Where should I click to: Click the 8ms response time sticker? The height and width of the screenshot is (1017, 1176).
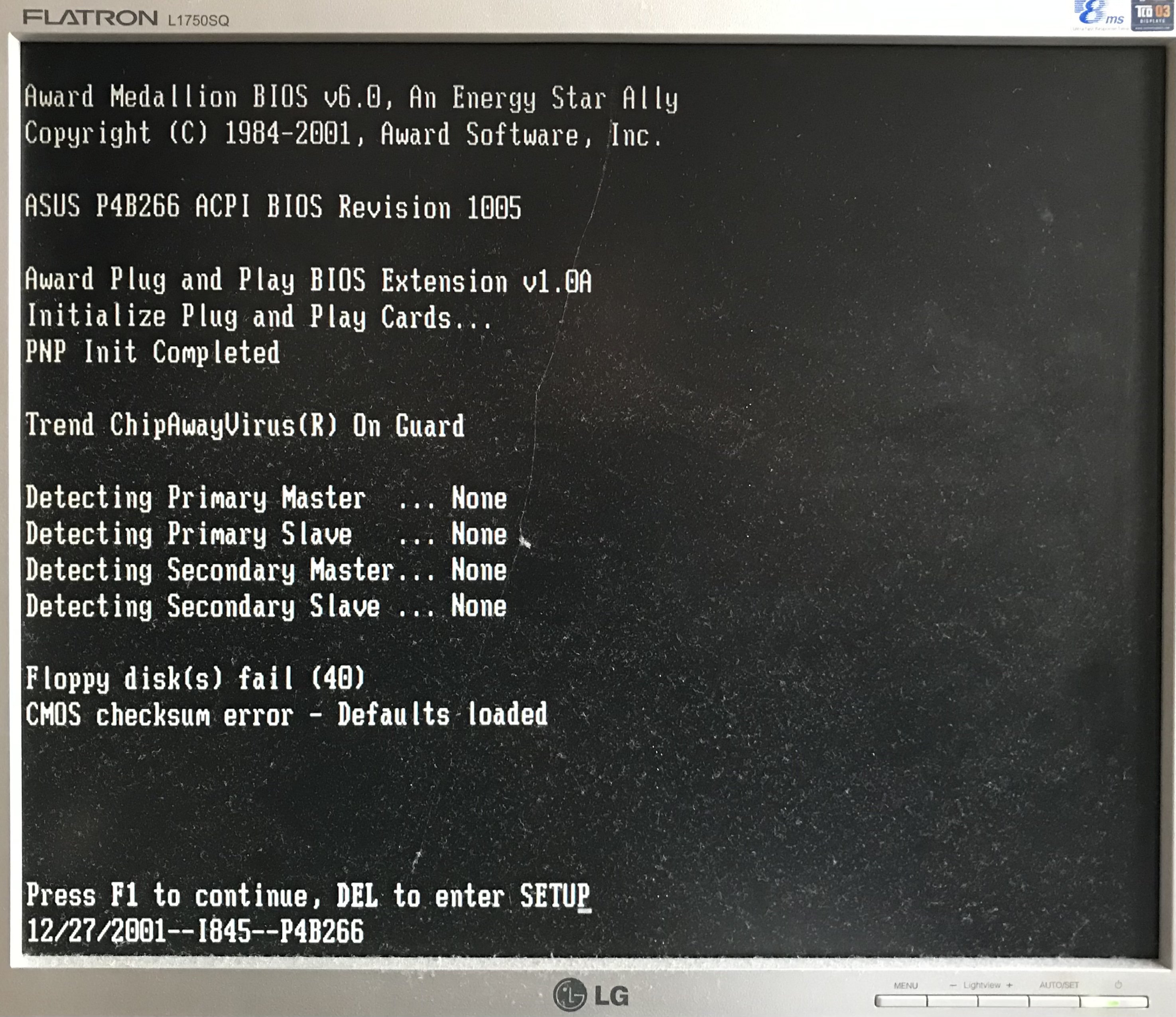(1099, 15)
